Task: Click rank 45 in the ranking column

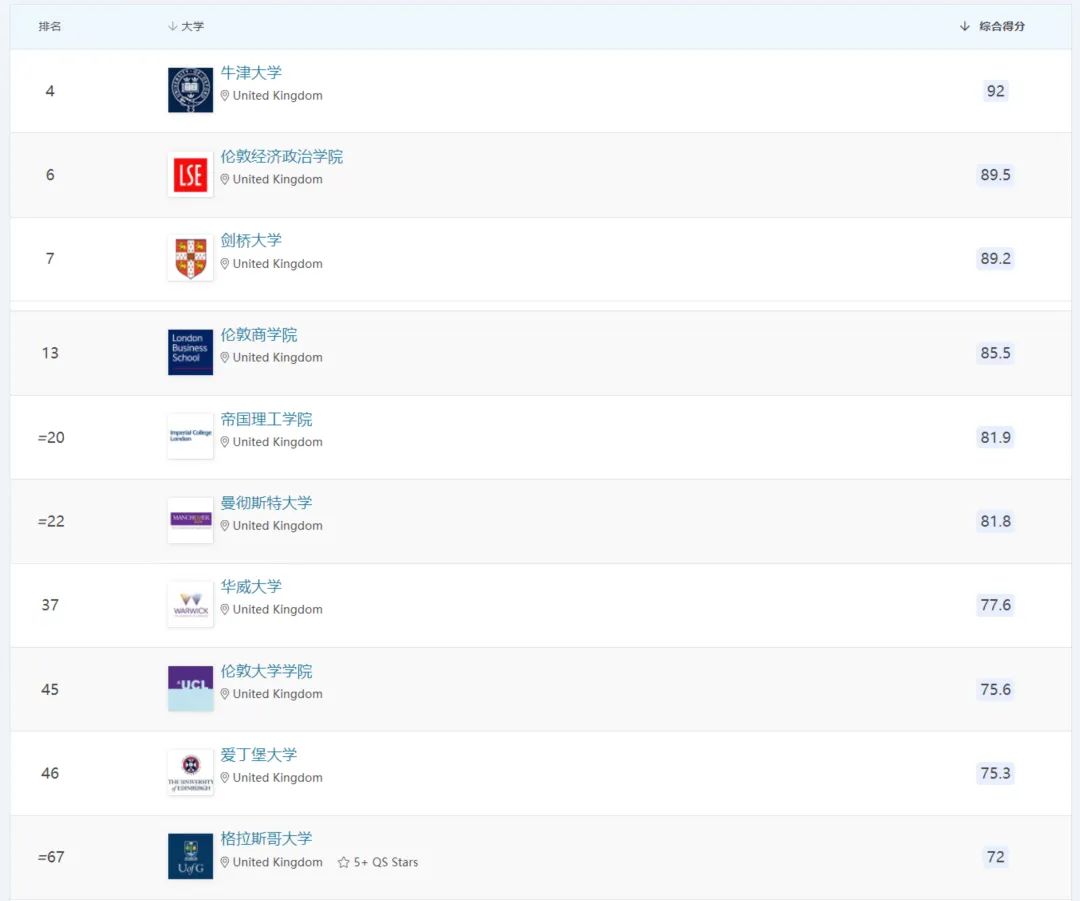Action: 50,690
